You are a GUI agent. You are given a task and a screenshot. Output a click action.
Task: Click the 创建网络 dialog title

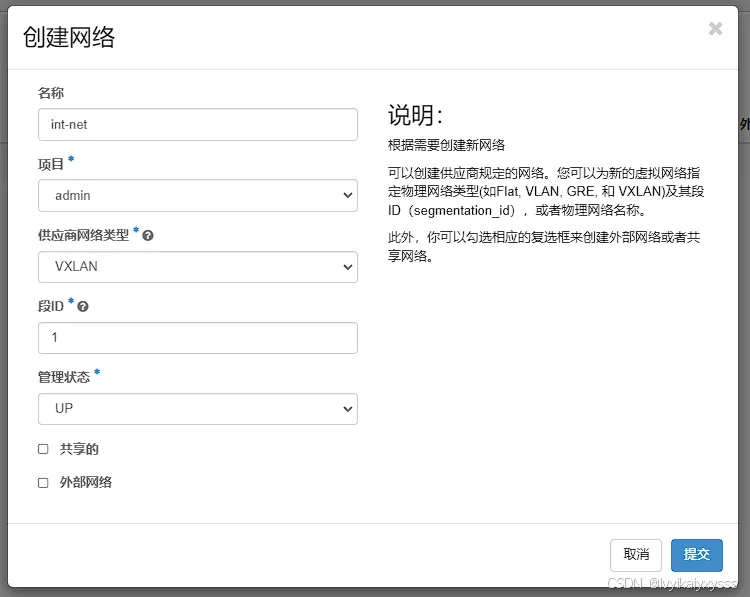click(x=69, y=37)
